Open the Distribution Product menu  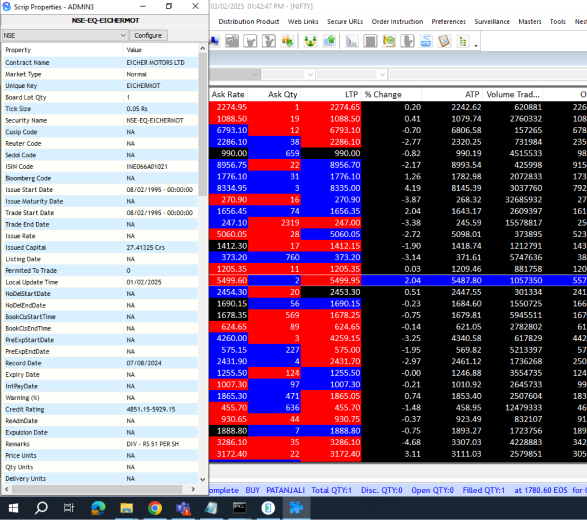[x=249, y=22]
